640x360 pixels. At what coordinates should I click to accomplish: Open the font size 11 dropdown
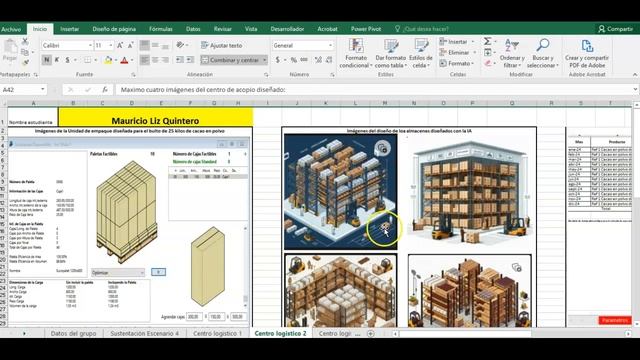[x=111, y=45]
